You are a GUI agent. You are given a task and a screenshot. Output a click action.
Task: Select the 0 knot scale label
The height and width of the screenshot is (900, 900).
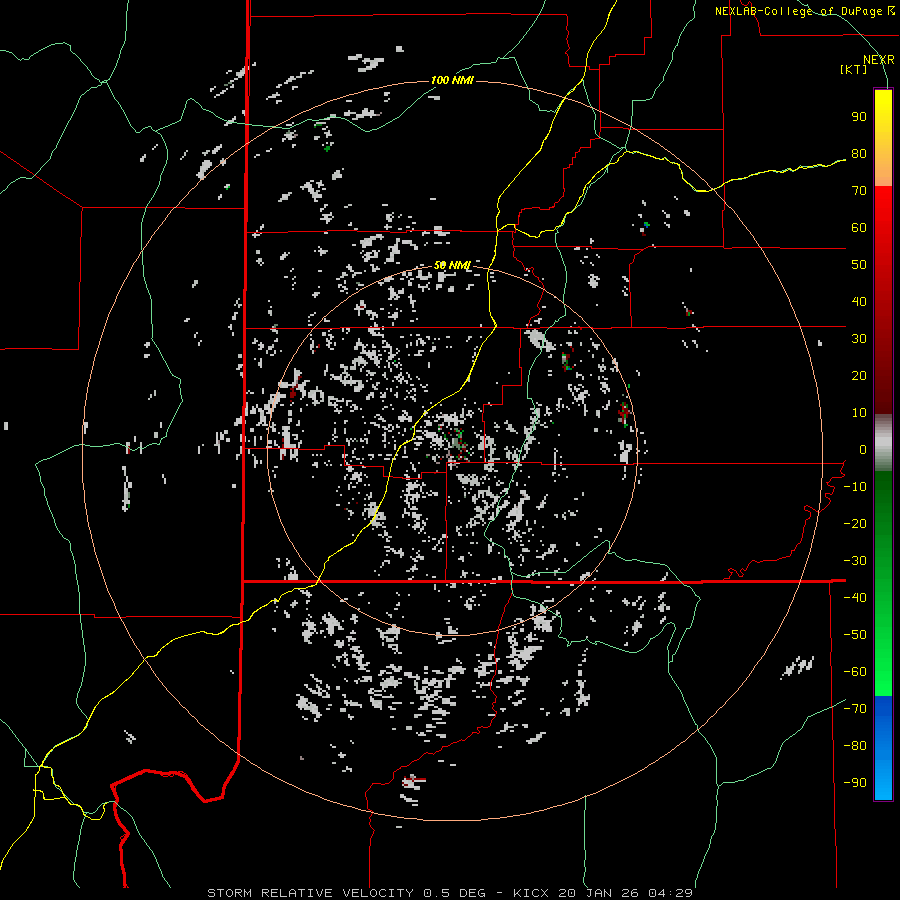click(863, 450)
